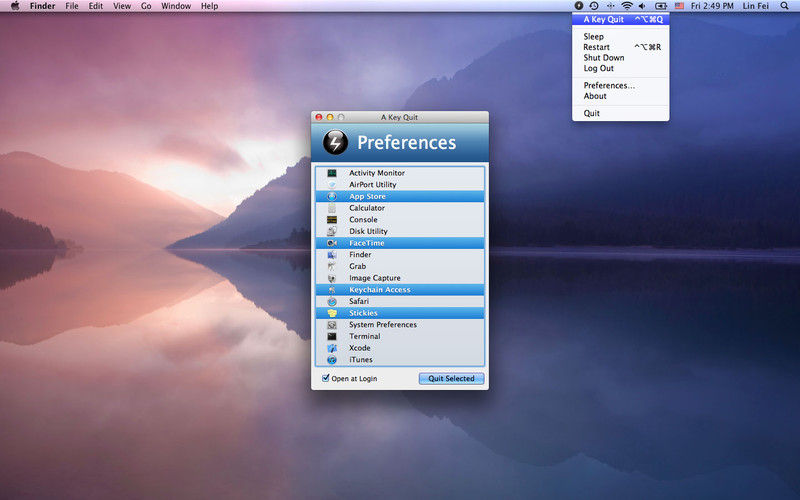Select About in the status menu
800x500 pixels.
coord(620,96)
